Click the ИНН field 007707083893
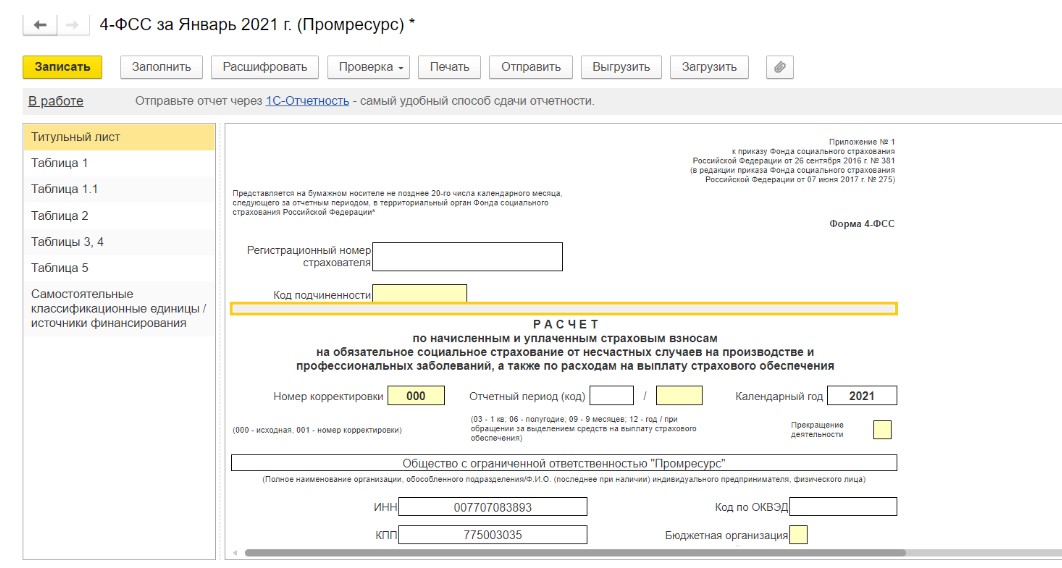This screenshot has width=1062, height=568. click(492, 507)
